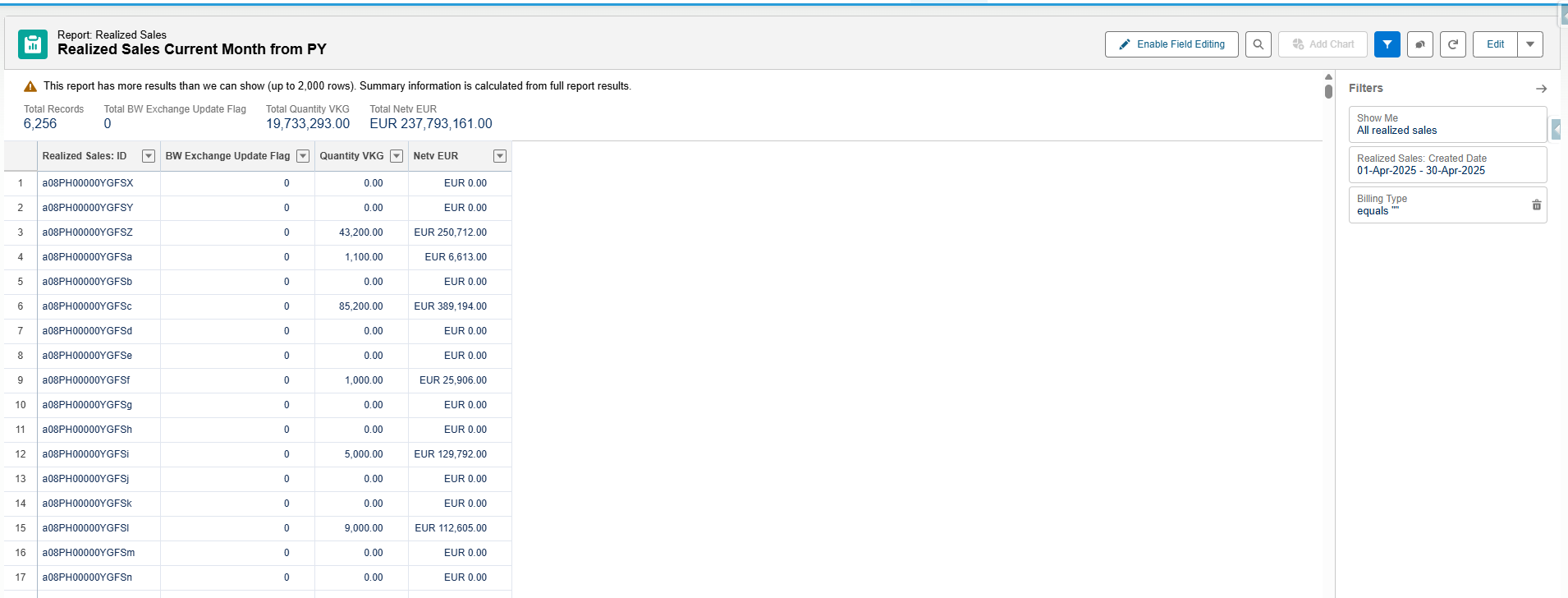Open Realized Sales: ID column menu
Screen dimensions: 1568x598
149,156
